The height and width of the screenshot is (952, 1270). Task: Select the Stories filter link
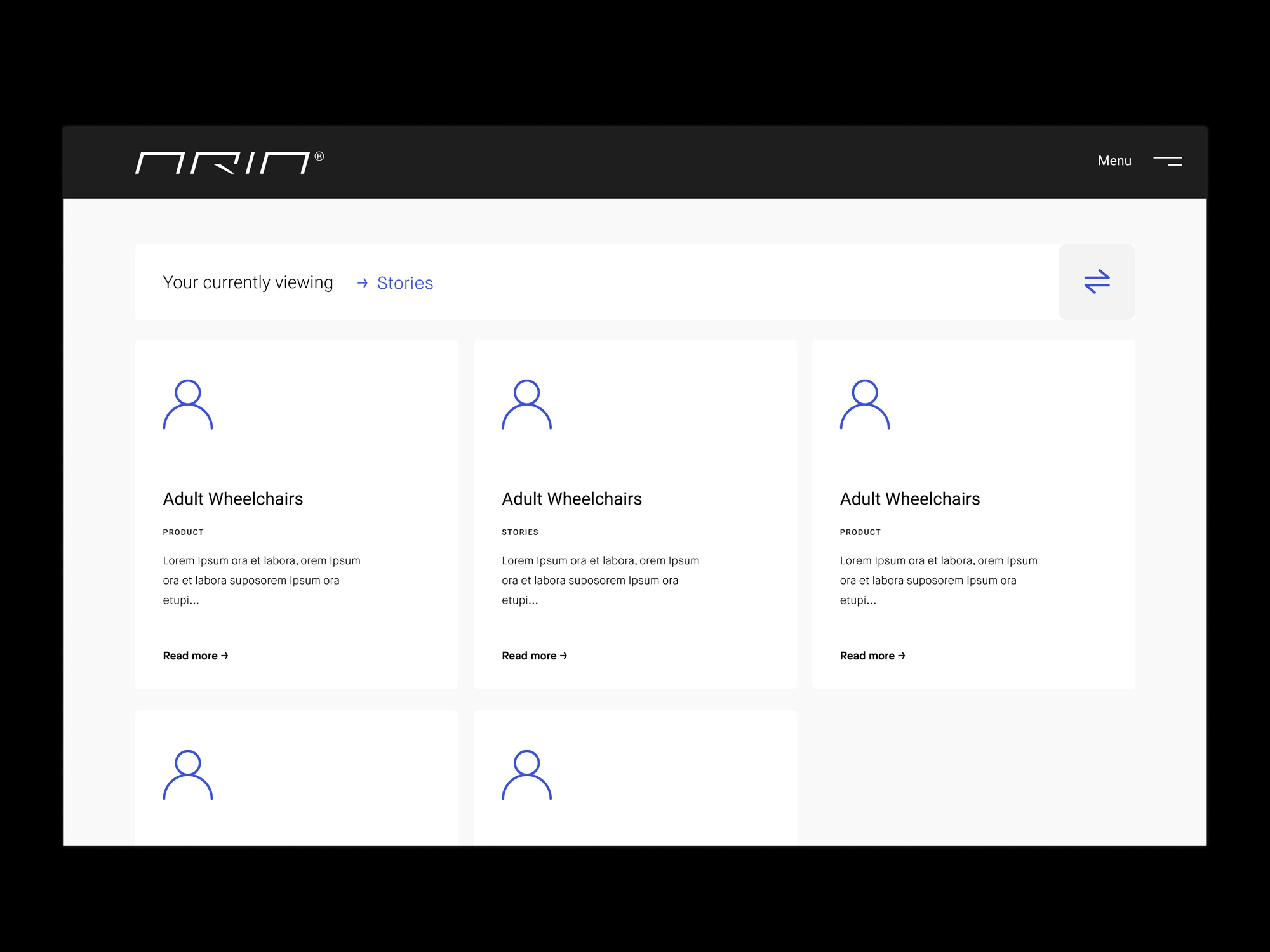404,283
